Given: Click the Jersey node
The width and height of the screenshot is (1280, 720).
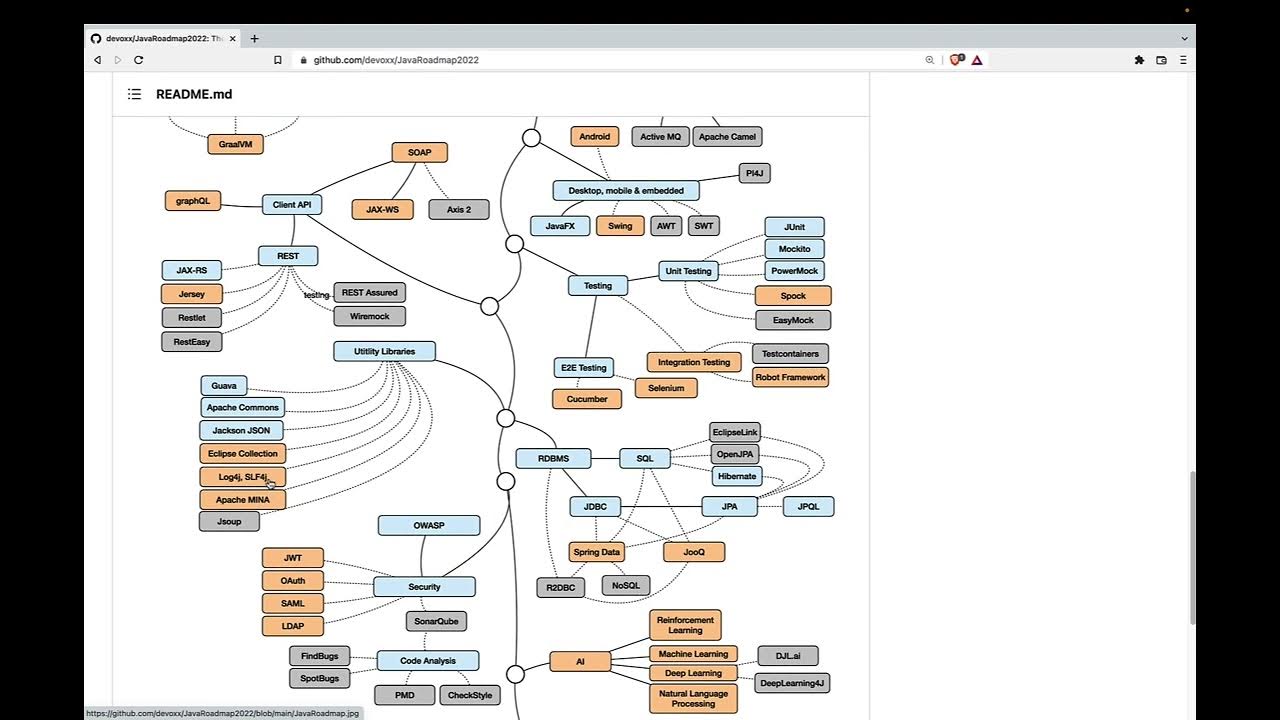Looking at the screenshot, I should pos(192,294).
